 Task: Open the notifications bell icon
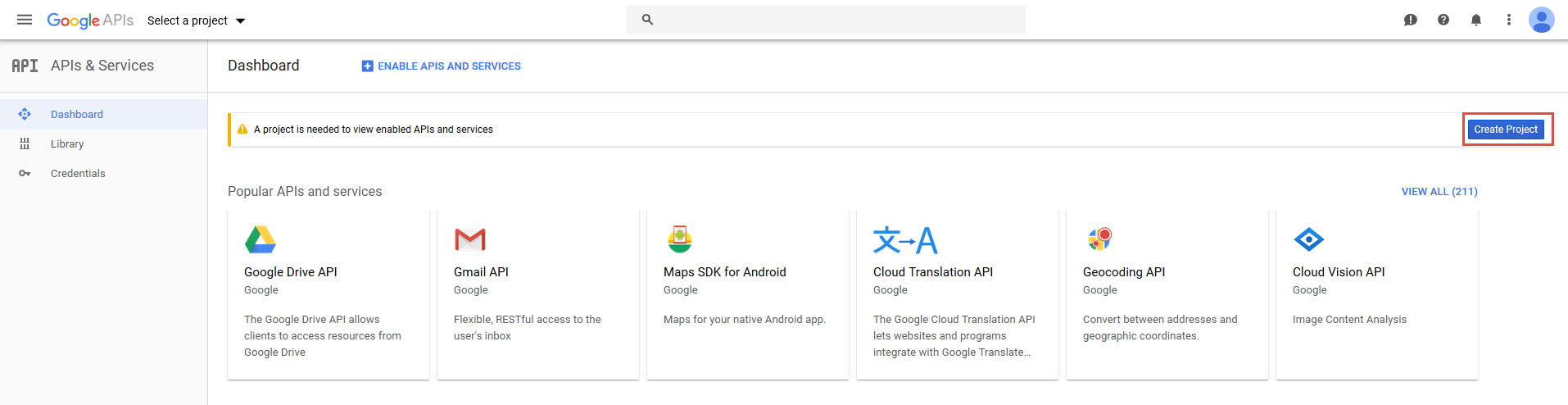[1476, 20]
